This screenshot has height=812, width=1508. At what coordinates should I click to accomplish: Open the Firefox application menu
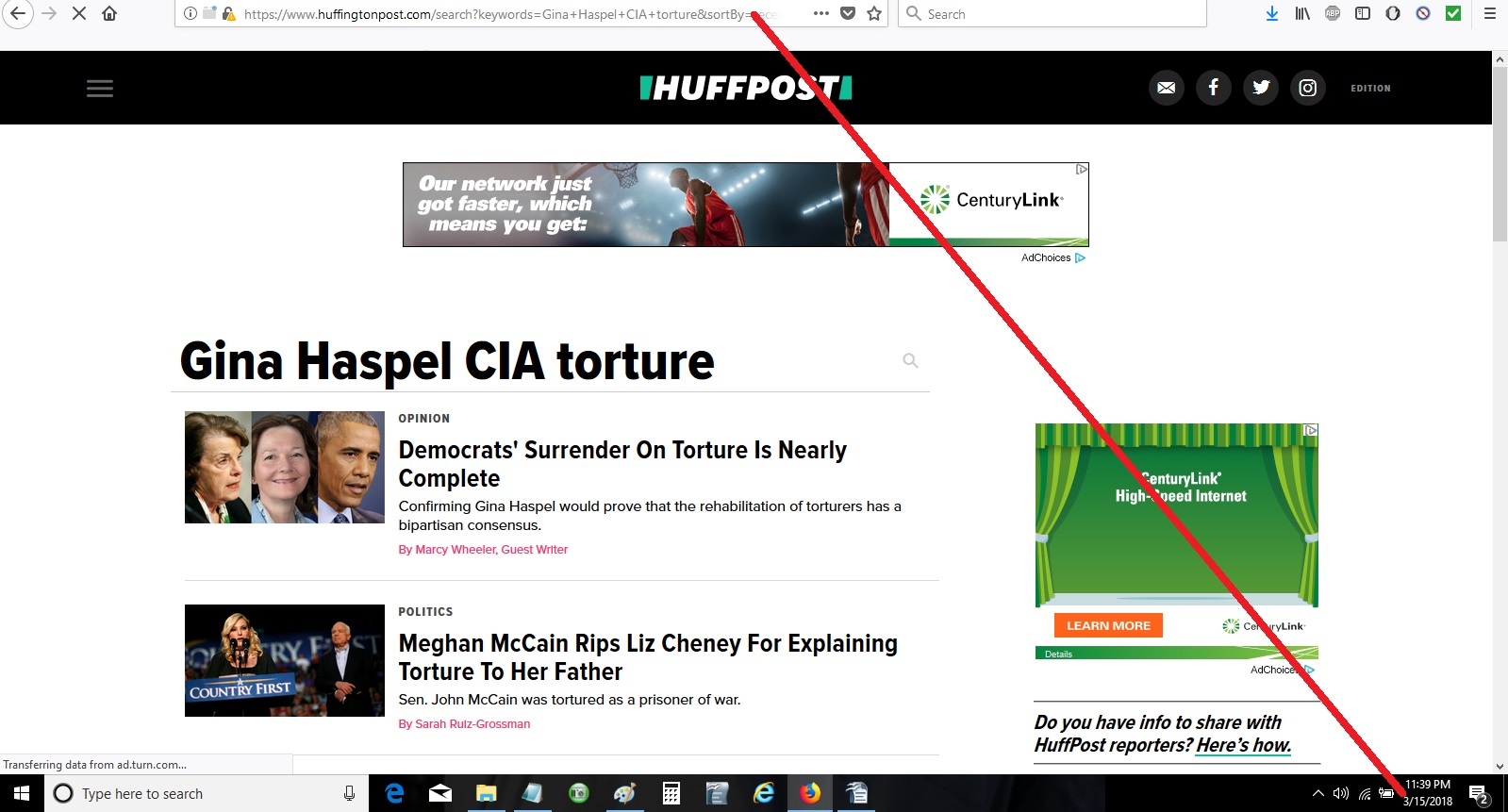coord(1490,13)
